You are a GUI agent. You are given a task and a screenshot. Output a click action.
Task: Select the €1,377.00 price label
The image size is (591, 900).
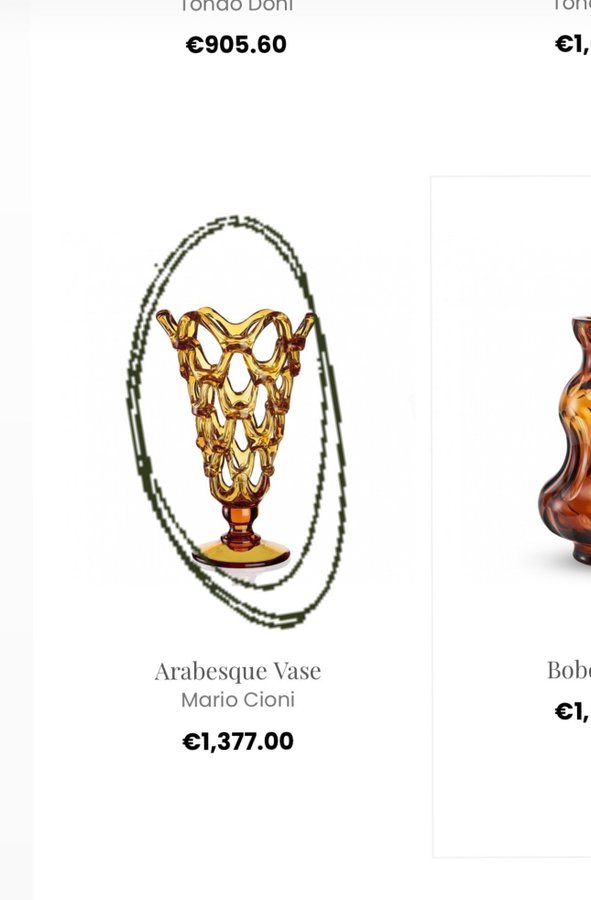click(238, 741)
